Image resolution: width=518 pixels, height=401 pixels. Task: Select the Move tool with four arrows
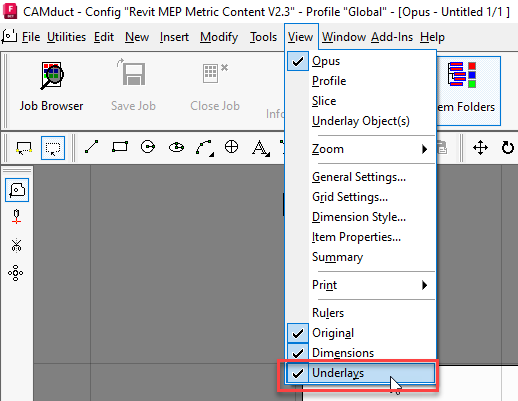coord(480,148)
